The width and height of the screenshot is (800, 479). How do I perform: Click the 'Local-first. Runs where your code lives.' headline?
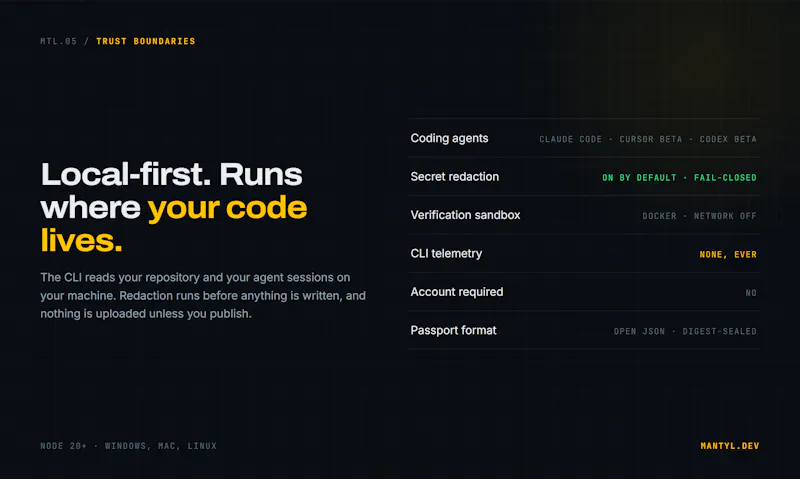(174, 207)
